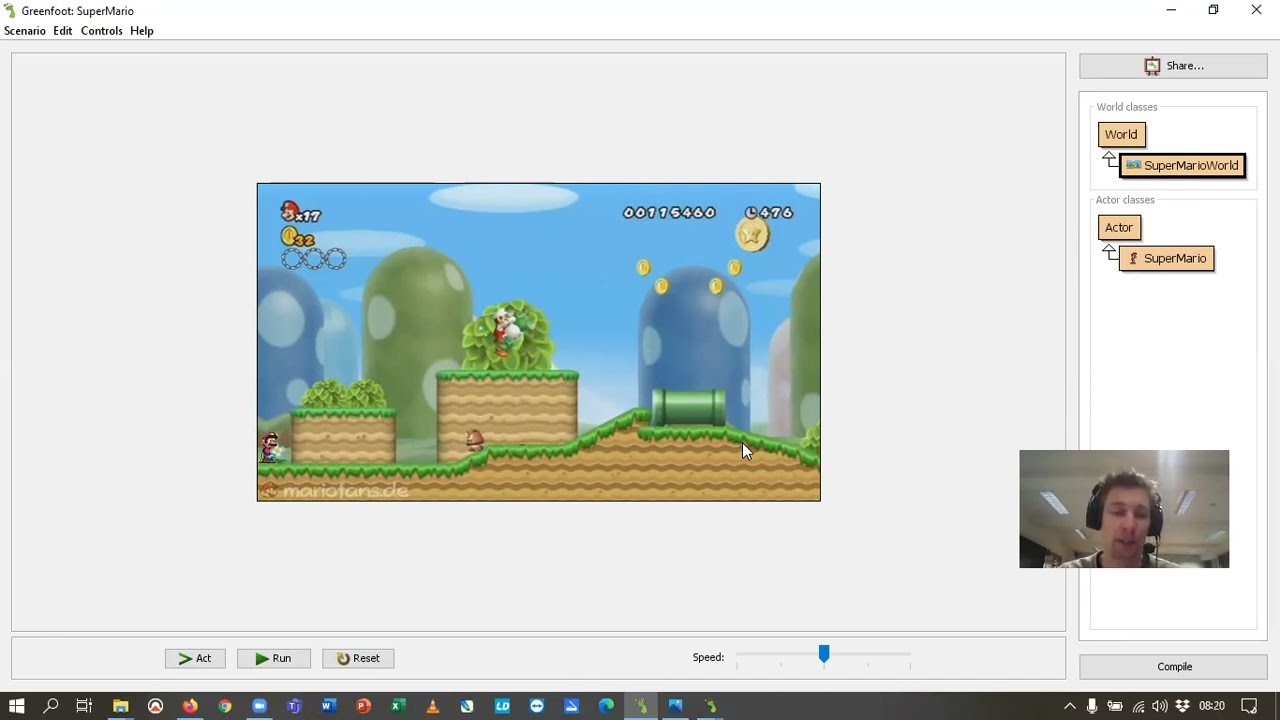
Task: Open Microsoft Word from the taskbar
Action: click(x=328, y=706)
